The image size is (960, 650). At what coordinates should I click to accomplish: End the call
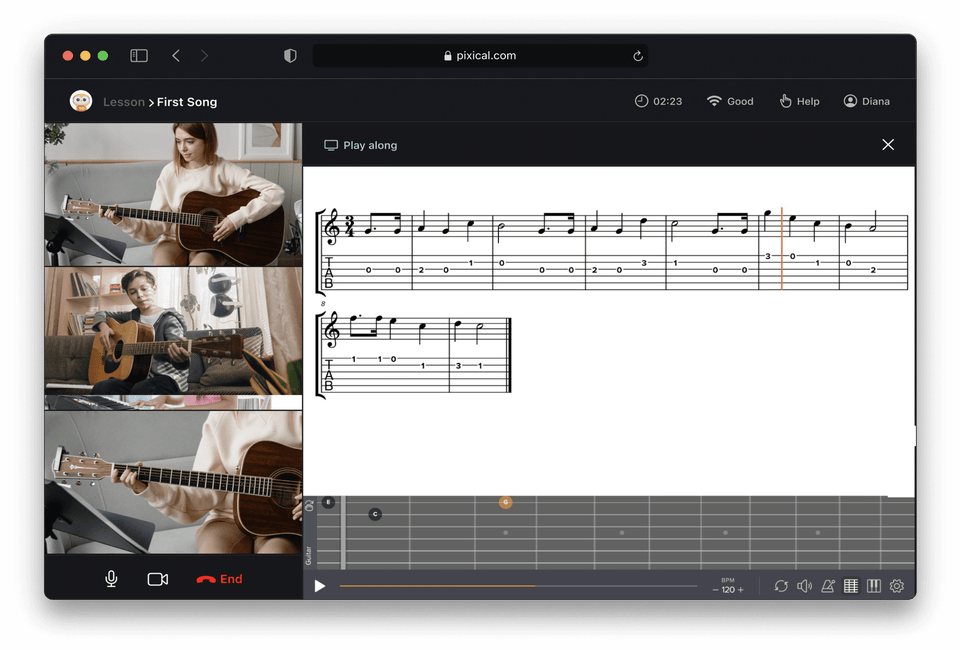click(x=220, y=579)
